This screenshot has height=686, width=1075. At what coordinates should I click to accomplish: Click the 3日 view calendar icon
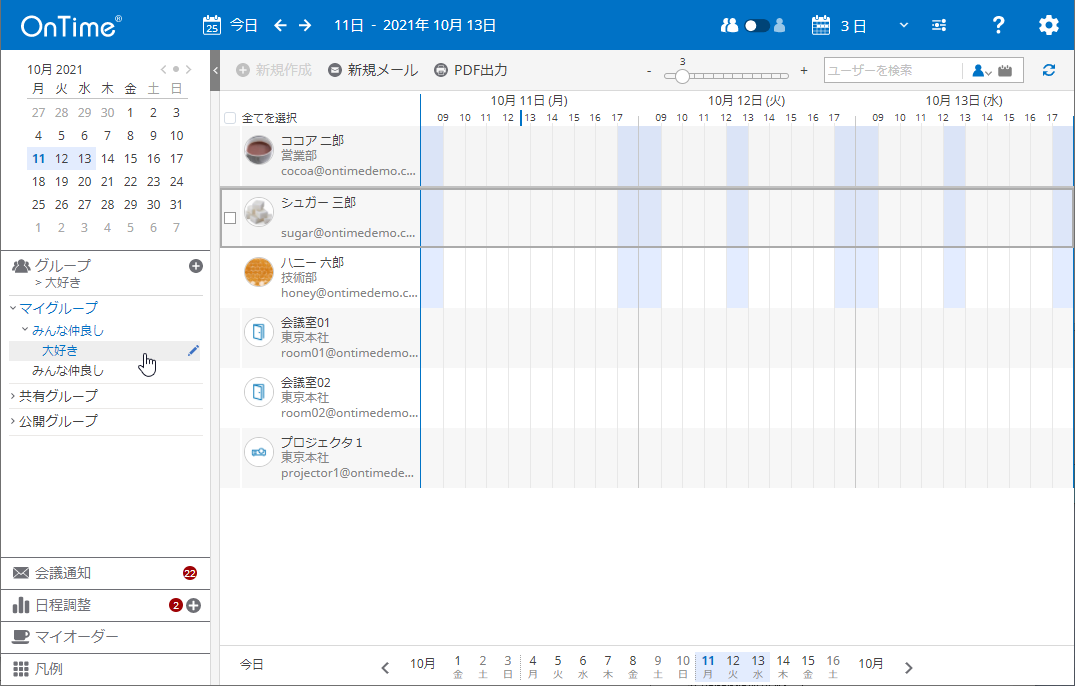[821, 25]
